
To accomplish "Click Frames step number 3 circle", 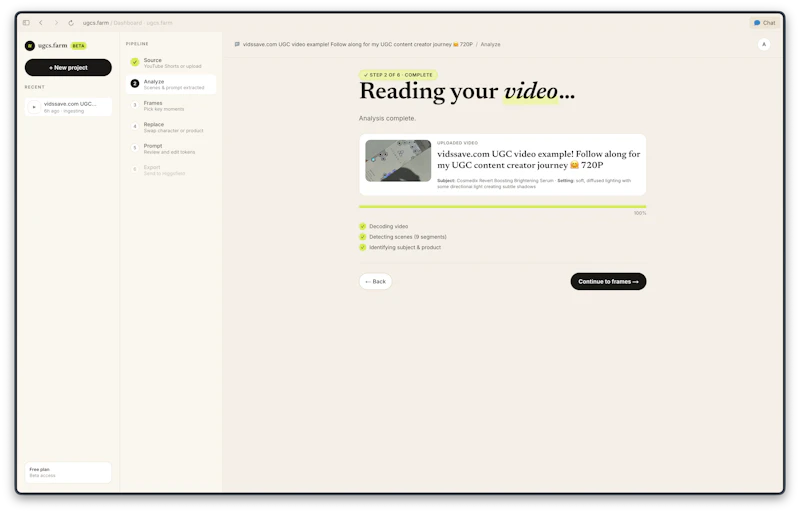I will (135, 105).
